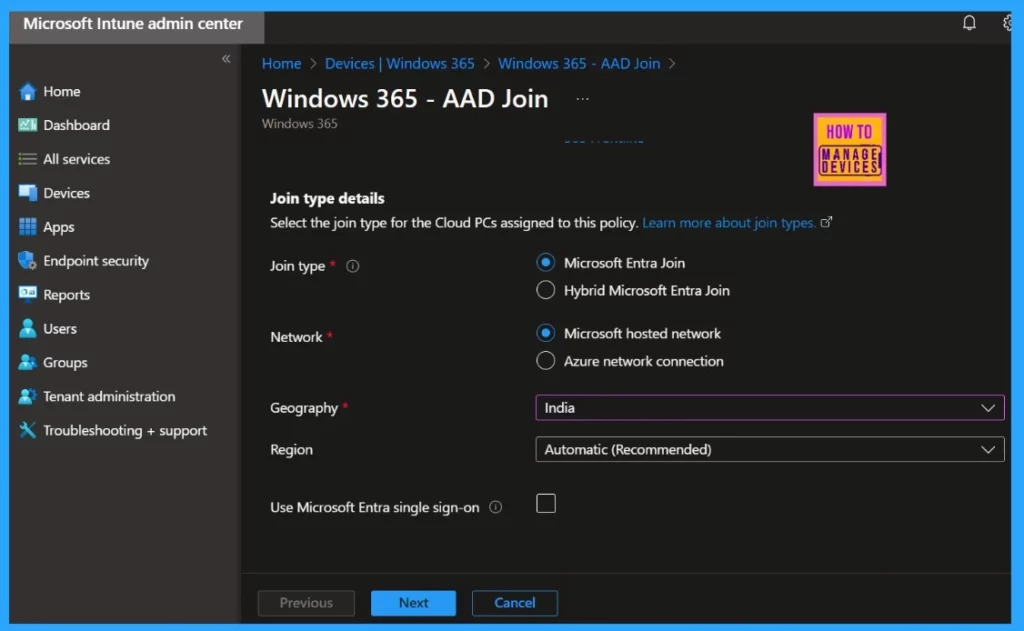1024x631 pixels.
Task: Click the Home icon in sidebar
Action: pos(27,91)
